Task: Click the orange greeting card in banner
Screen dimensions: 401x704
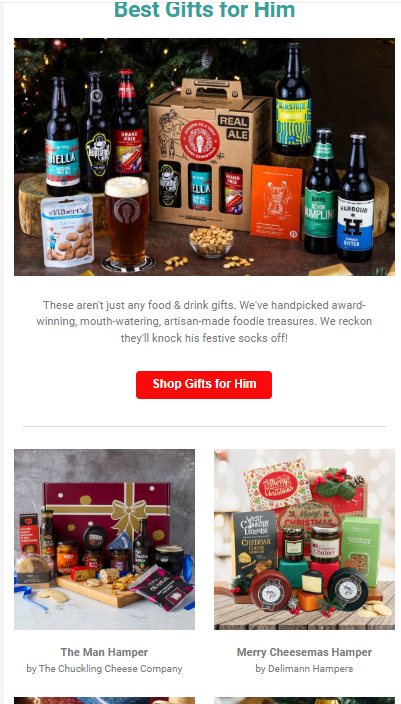Action: [x=276, y=202]
